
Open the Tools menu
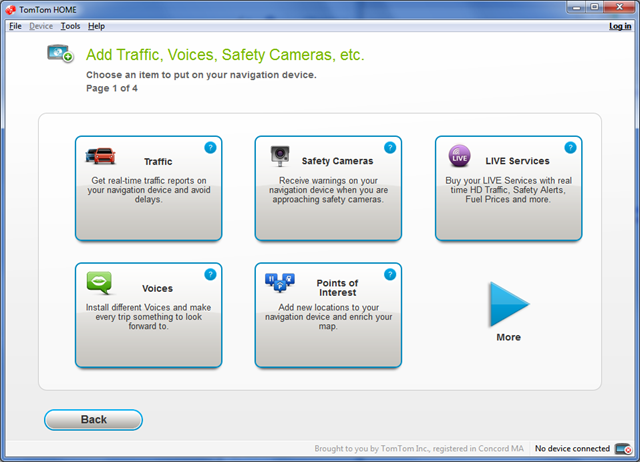(70, 26)
